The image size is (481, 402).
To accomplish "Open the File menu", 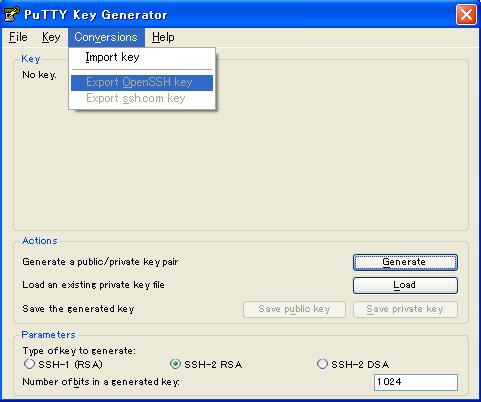I will [x=18, y=37].
